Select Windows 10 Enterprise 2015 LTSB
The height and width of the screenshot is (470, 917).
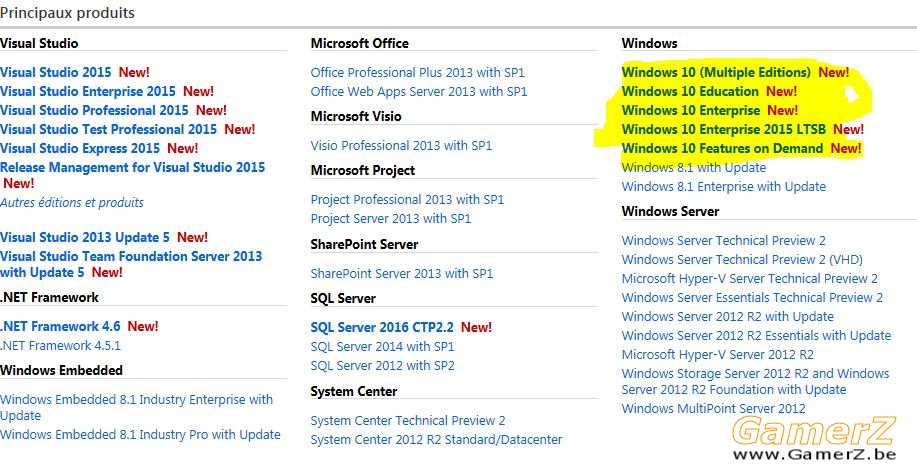724,129
